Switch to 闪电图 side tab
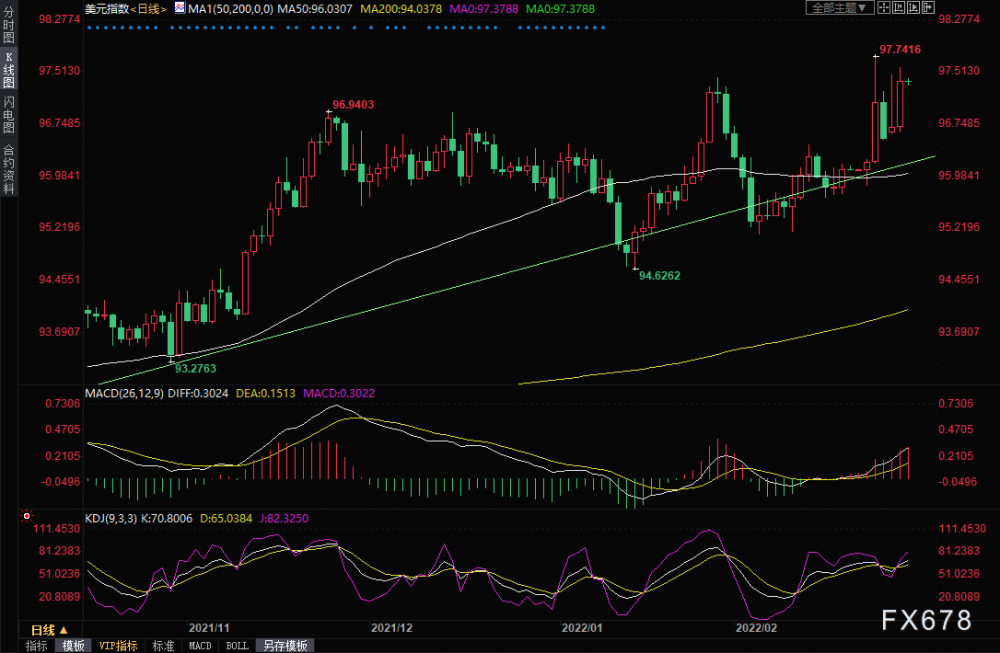The height and width of the screenshot is (653, 1000). 8,115
